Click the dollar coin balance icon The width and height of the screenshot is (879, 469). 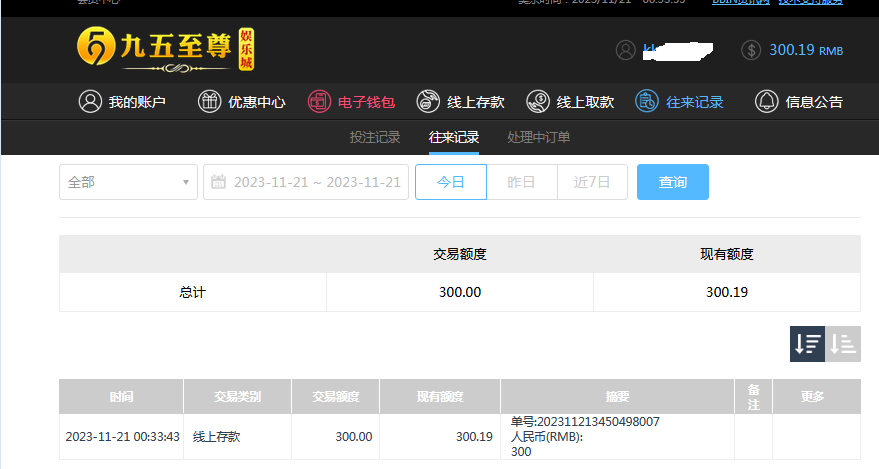[751, 50]
